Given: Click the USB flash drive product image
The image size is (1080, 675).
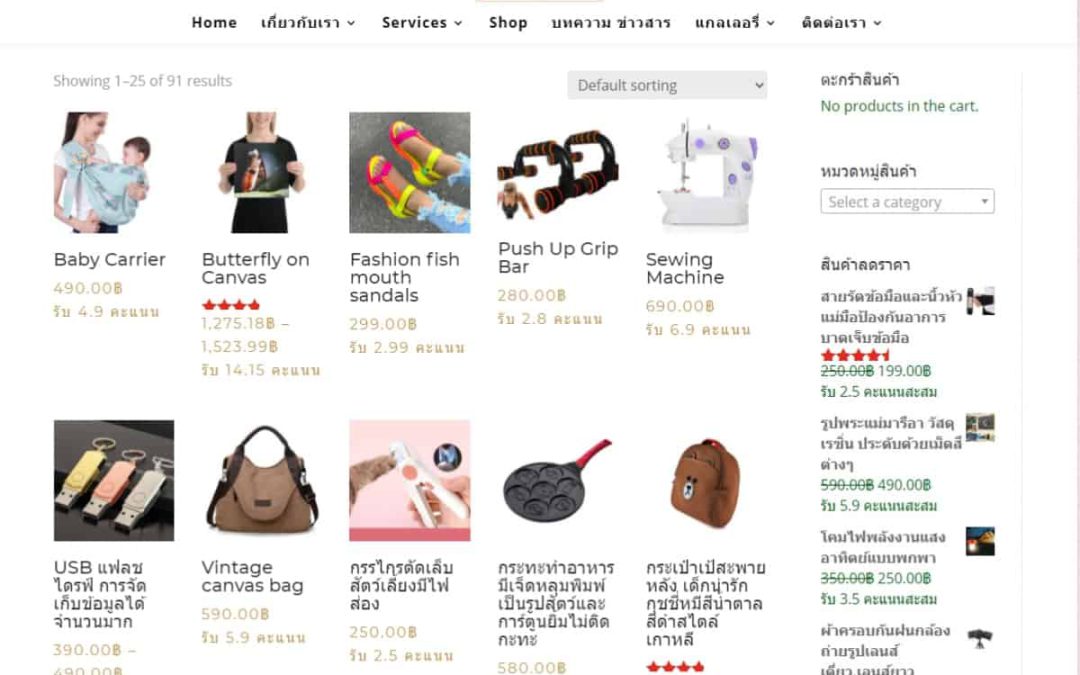Looking at the screenshot, I should point(114,480).
